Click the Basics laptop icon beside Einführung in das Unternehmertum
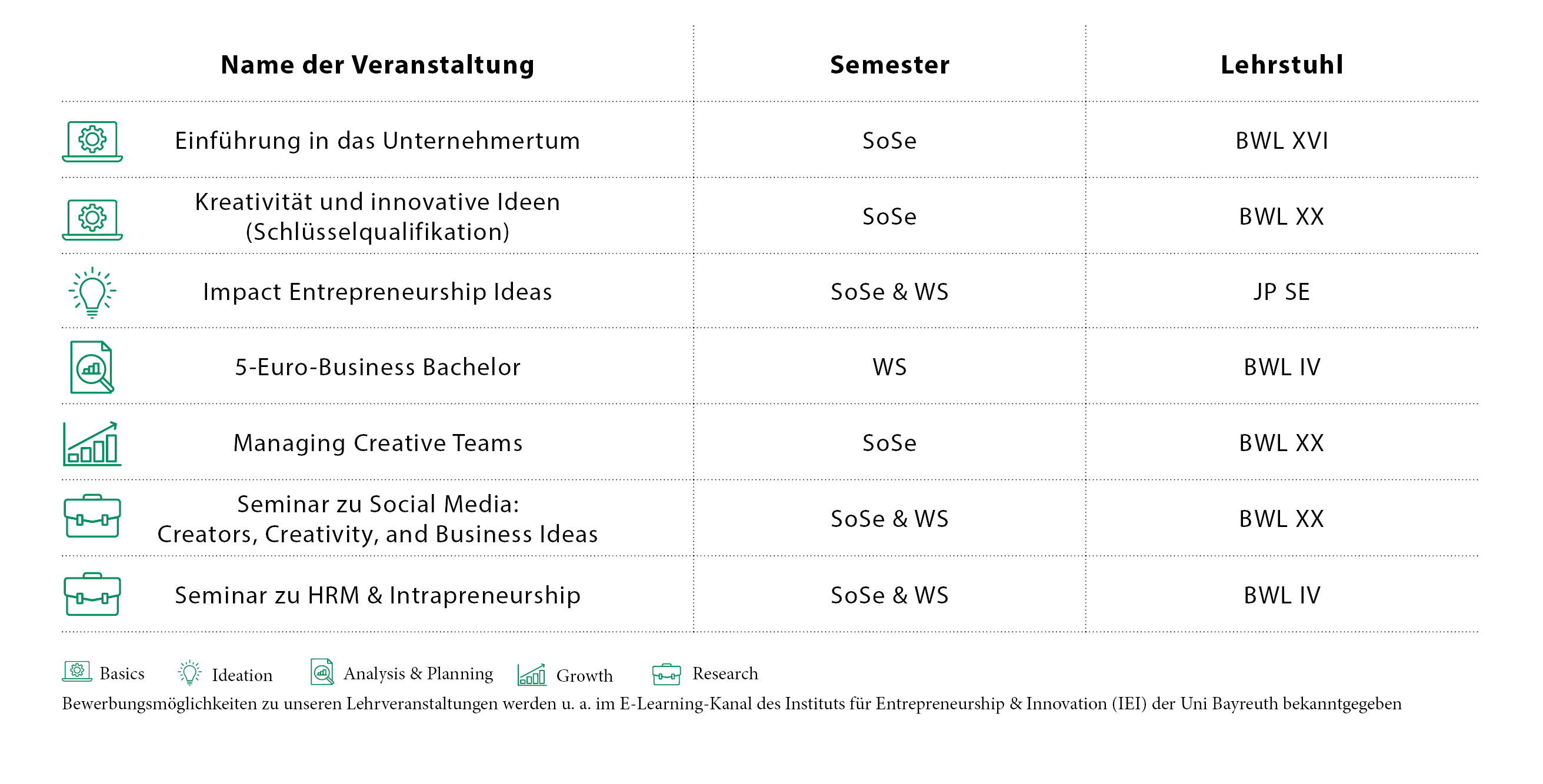This screenshot has width=1543, height=784. pyautogui.click(x=92, y=141)
